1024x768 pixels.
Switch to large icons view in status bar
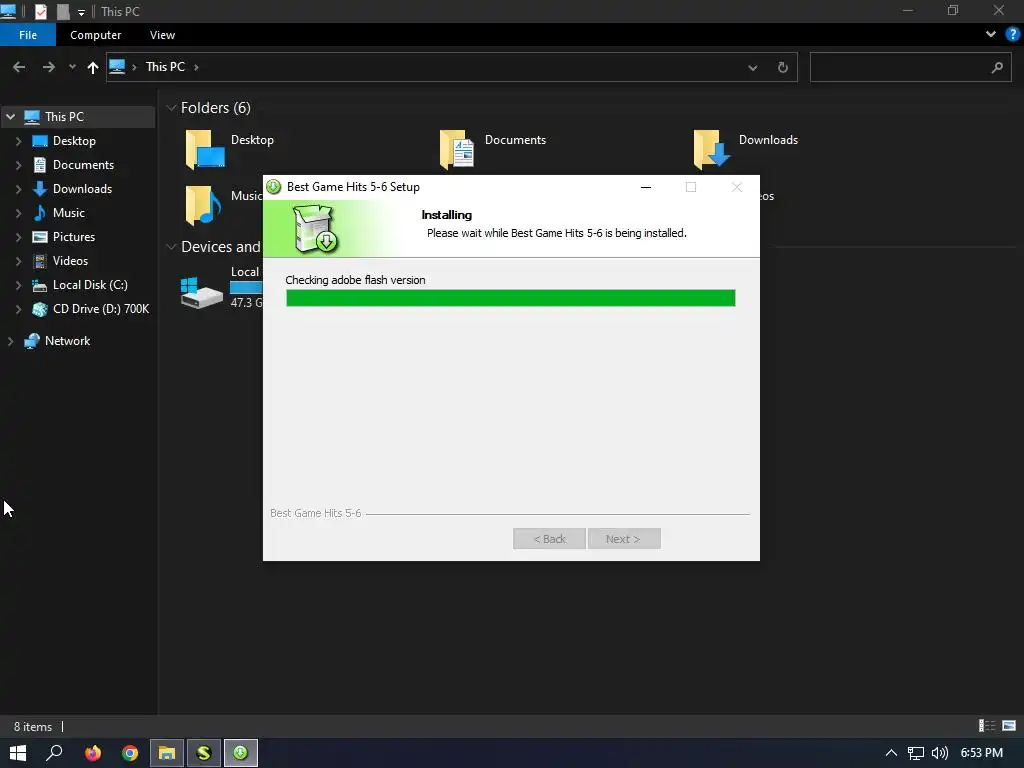(x=1009, y=726)
